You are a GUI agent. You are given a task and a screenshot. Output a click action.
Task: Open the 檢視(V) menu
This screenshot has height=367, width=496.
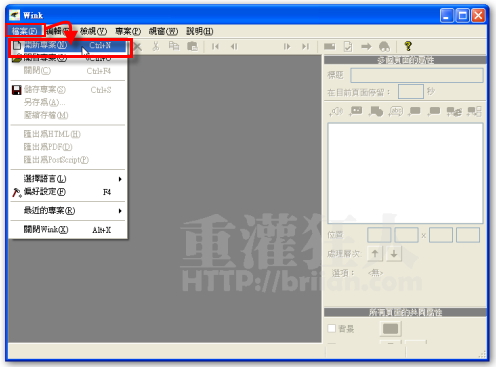[93, 31]
